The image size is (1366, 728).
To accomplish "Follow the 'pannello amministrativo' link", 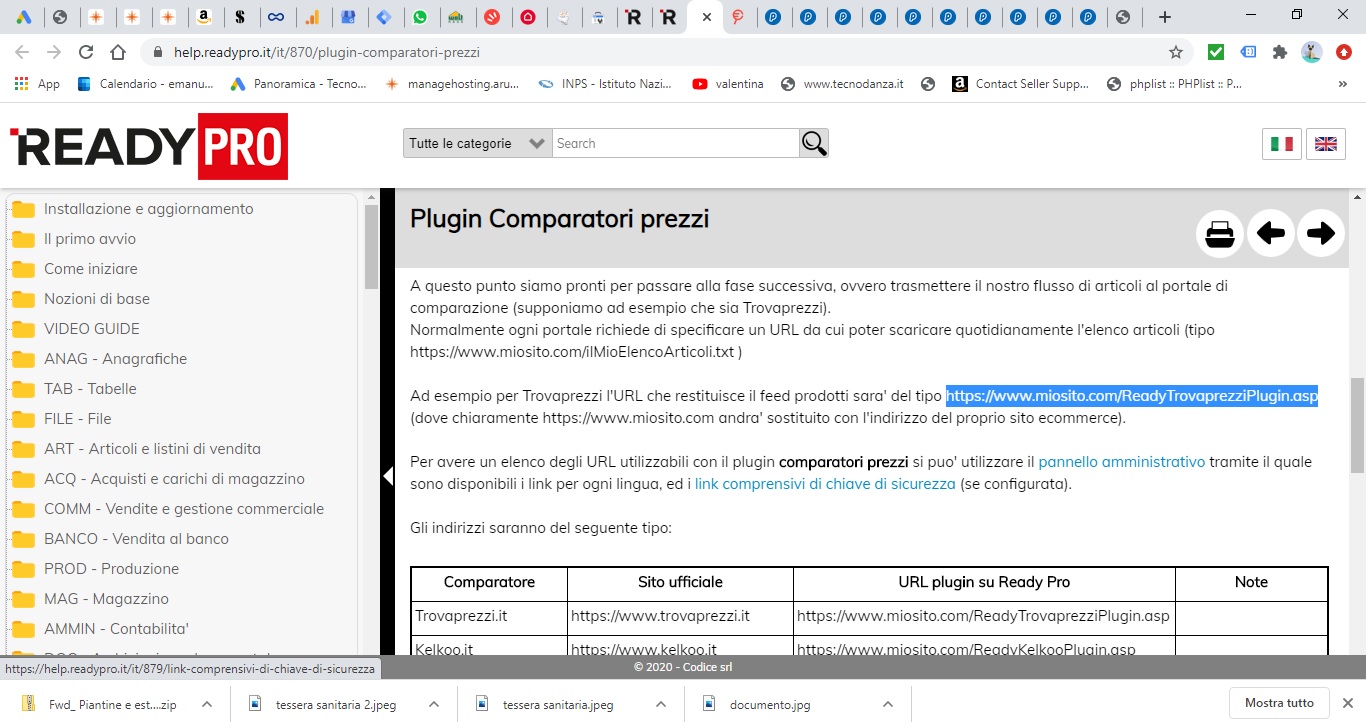I will (x=1122, y=462).
